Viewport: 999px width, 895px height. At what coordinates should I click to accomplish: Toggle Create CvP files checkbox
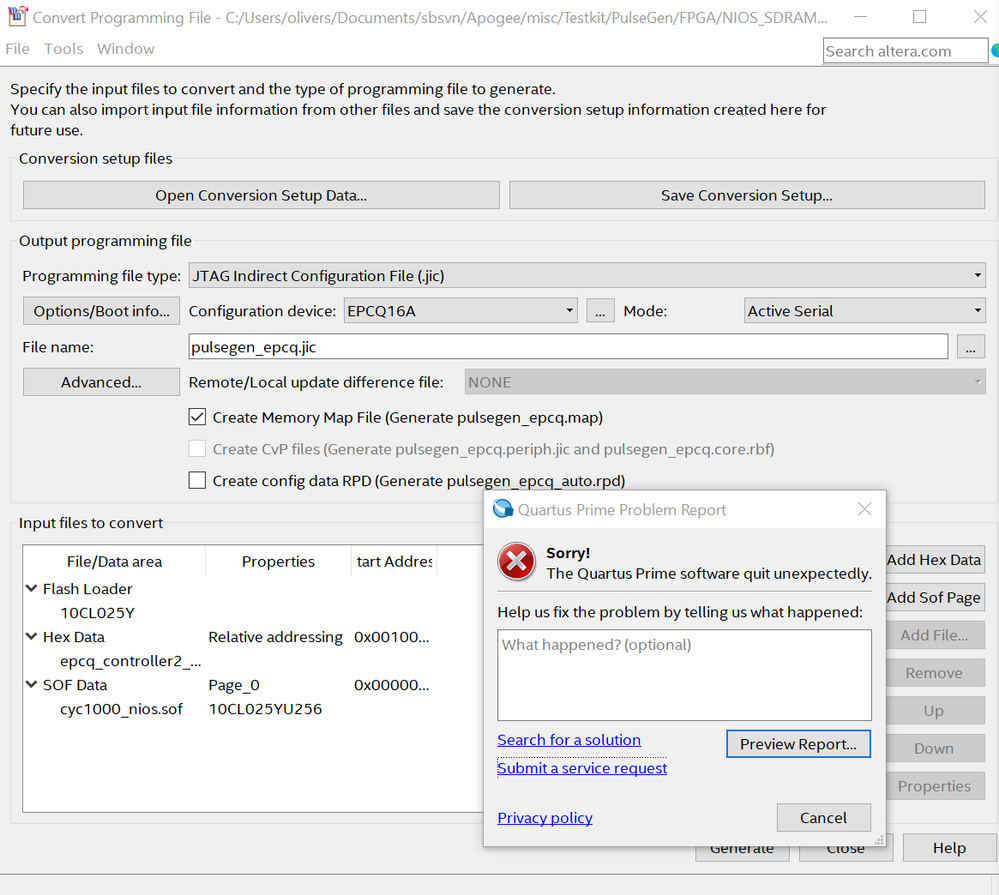pos(198,449)
